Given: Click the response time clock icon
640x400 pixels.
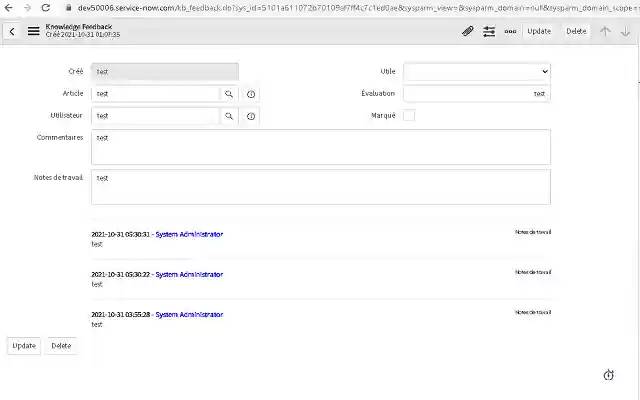Looking at the screenshot, I should point(609,375).
